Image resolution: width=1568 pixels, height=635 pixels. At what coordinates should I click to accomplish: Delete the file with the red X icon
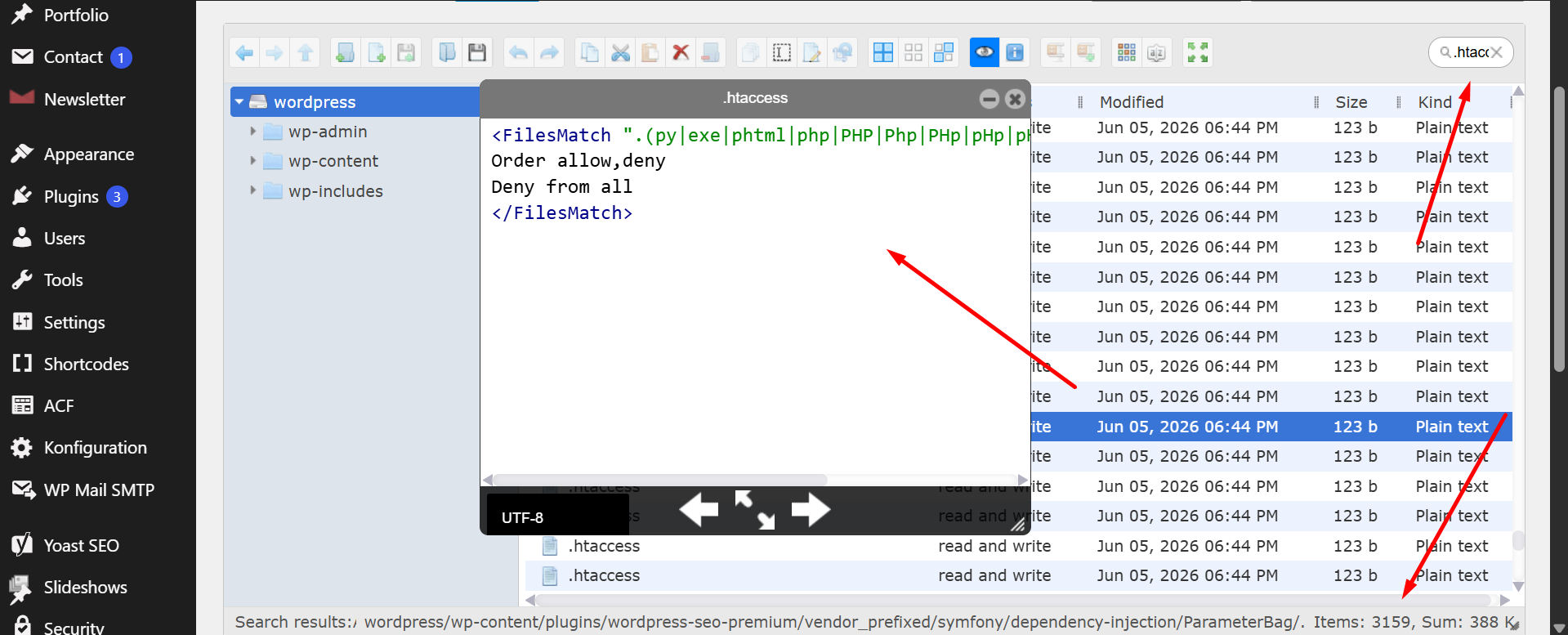coord(681,53)
